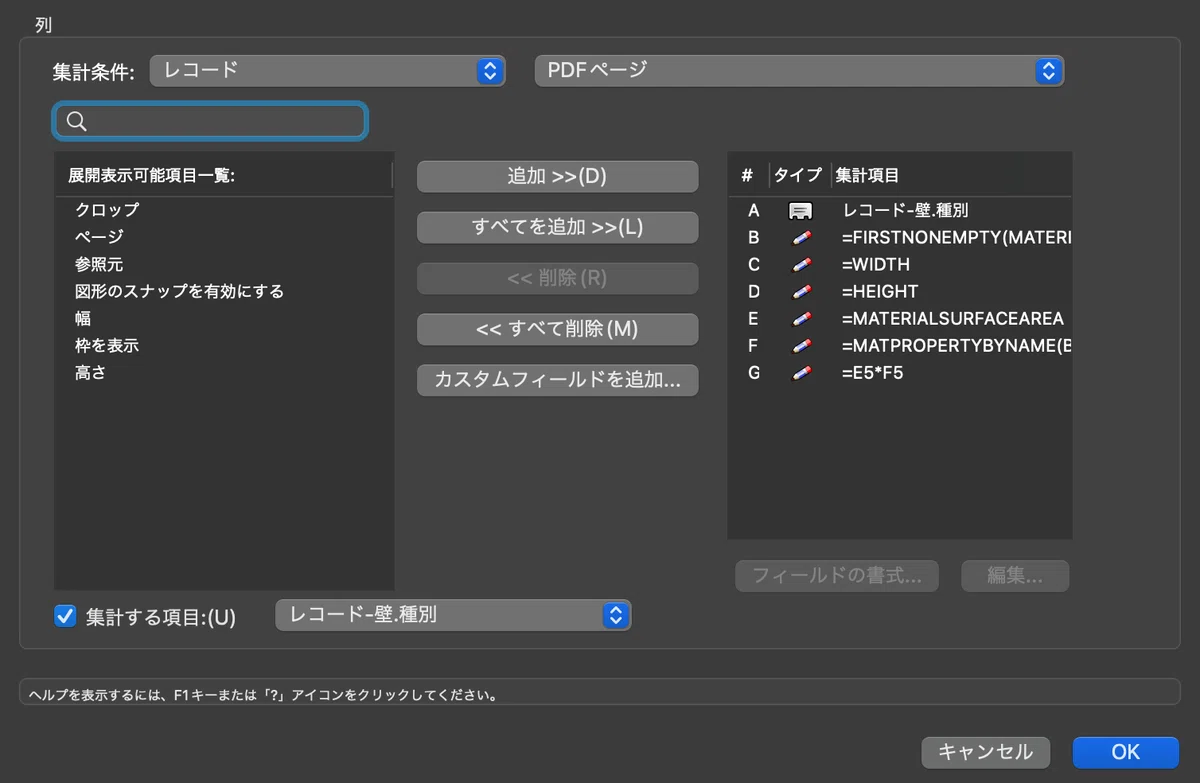Viewport: 1200px width, 783px height.
Task: Click the pencil icon in row E
Action: [x=800, y=319]
